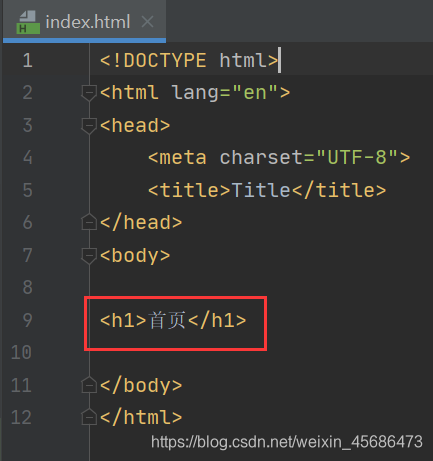The image size is (433, 461).
Task: Collapse the body tag fold on line 7
Action: point(89,256)
